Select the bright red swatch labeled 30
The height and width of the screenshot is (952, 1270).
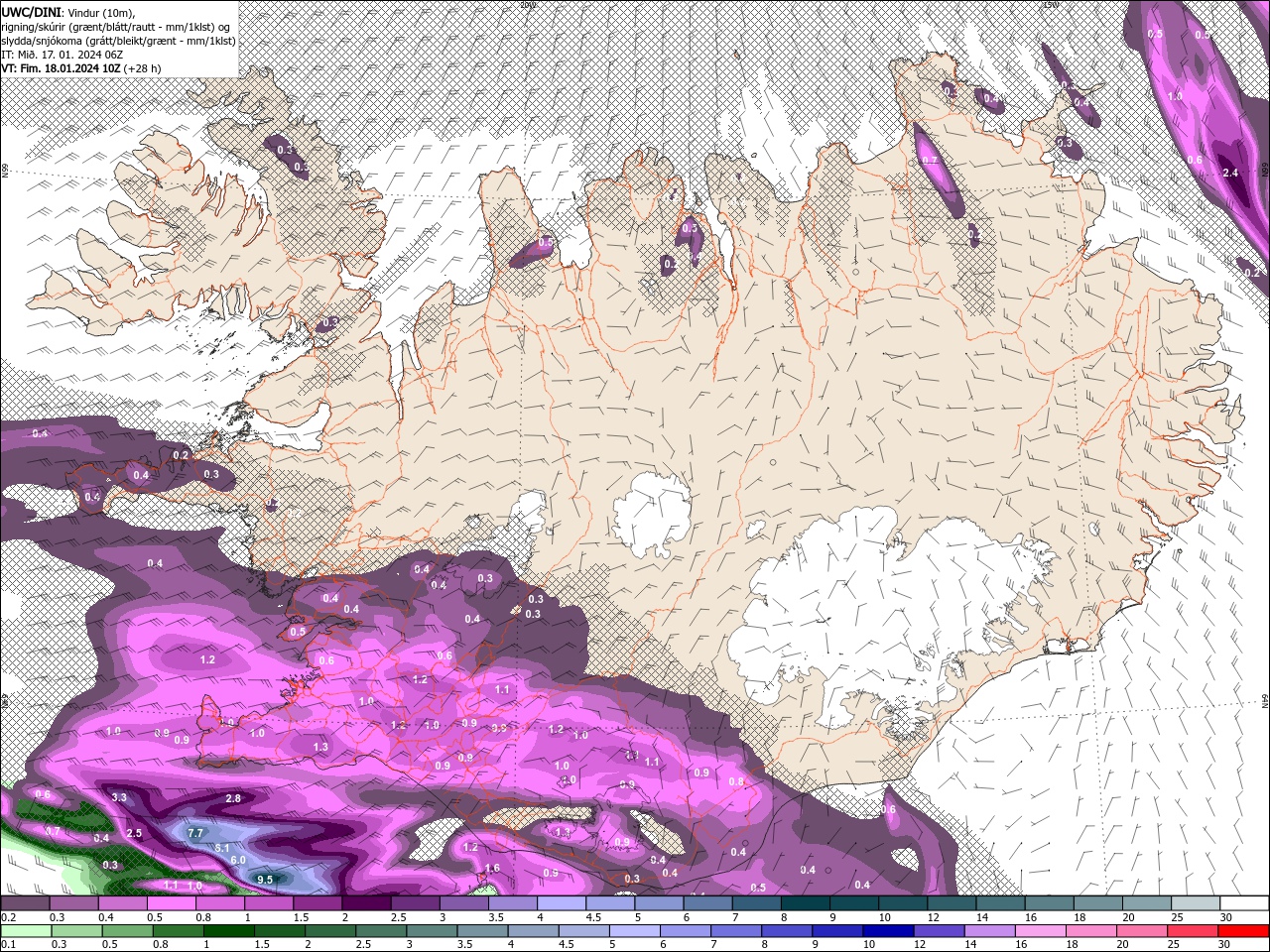(1244, 930)
